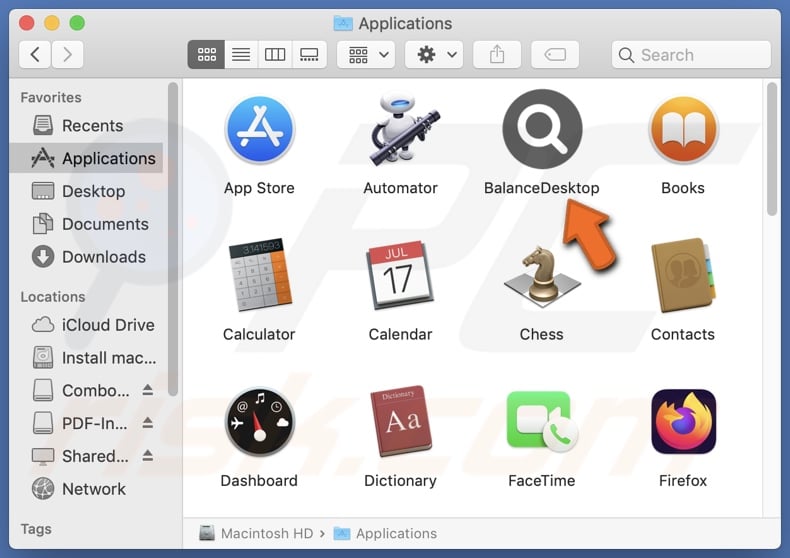Screen dimensions: 790x558
Task: Click the Contacts name label
Action: click(683, 334)
